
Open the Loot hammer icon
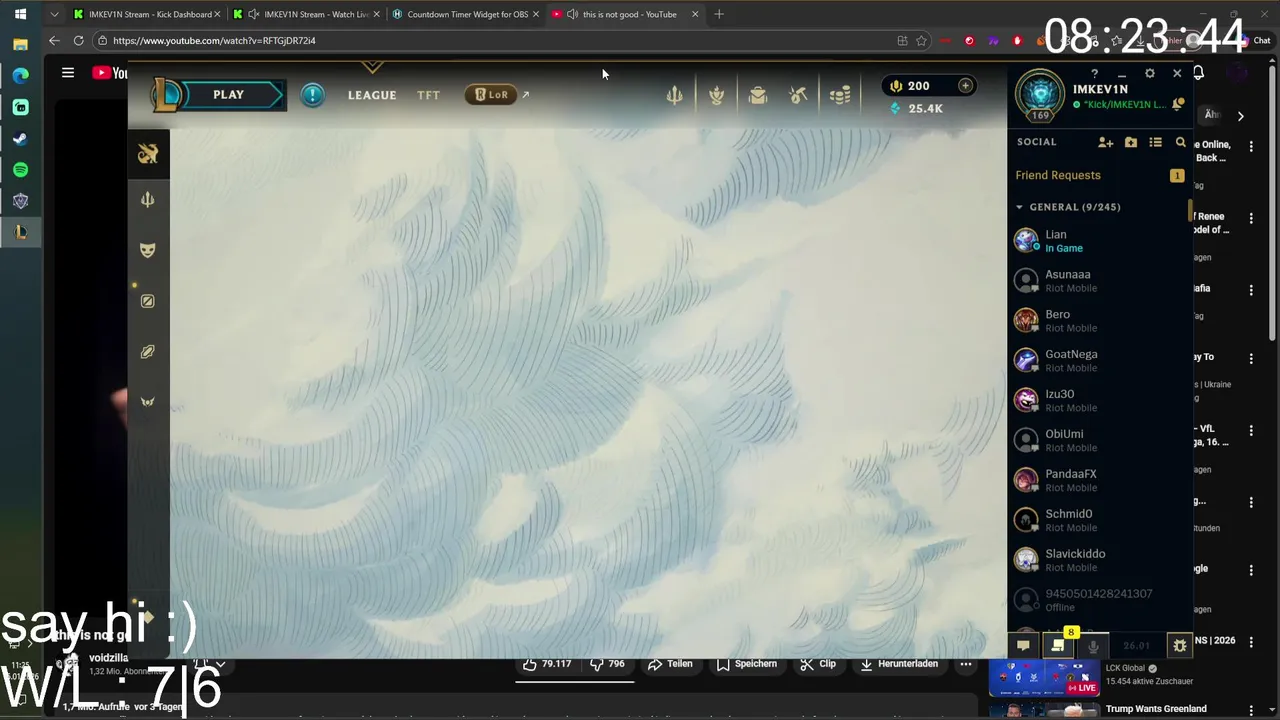point(798,95)
